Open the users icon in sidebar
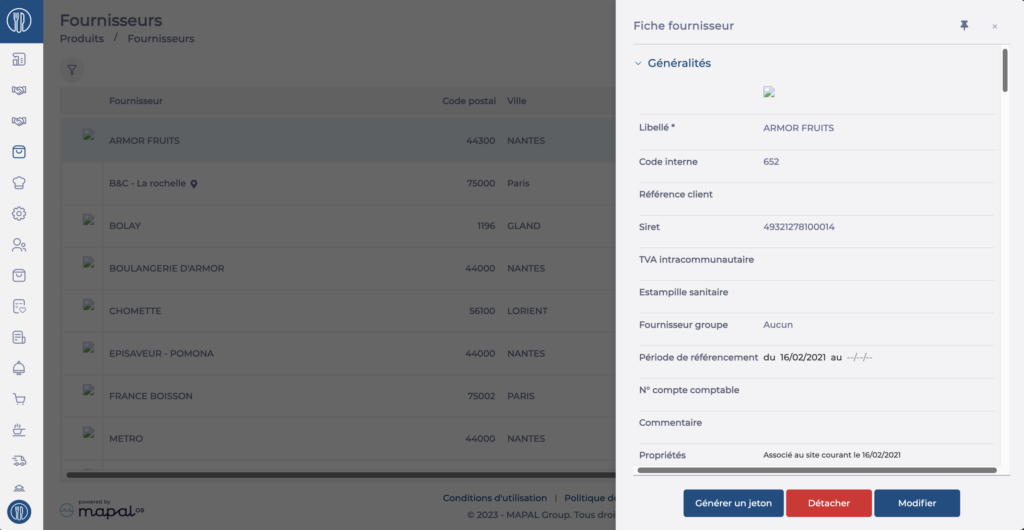The width and height of the screenshot is (1024, 530). (x=19, y=245)
